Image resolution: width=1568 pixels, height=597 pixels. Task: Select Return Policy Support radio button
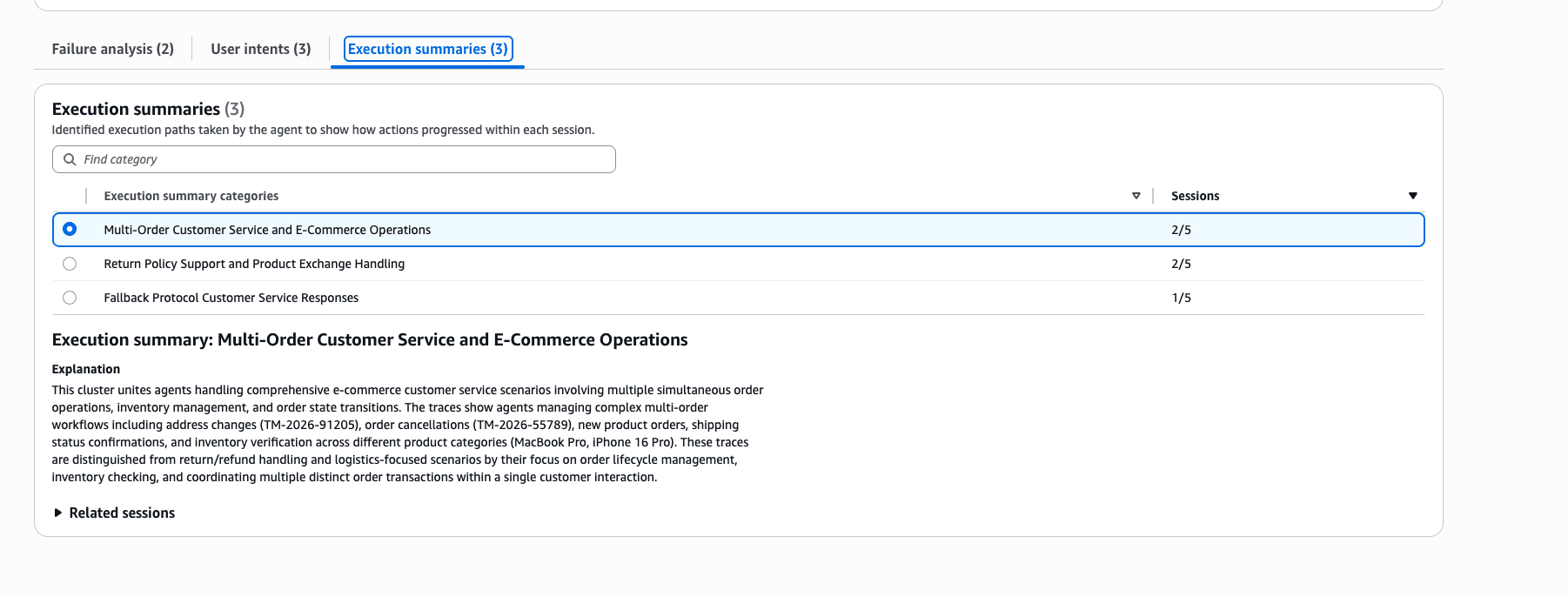(x=70, y=264)
